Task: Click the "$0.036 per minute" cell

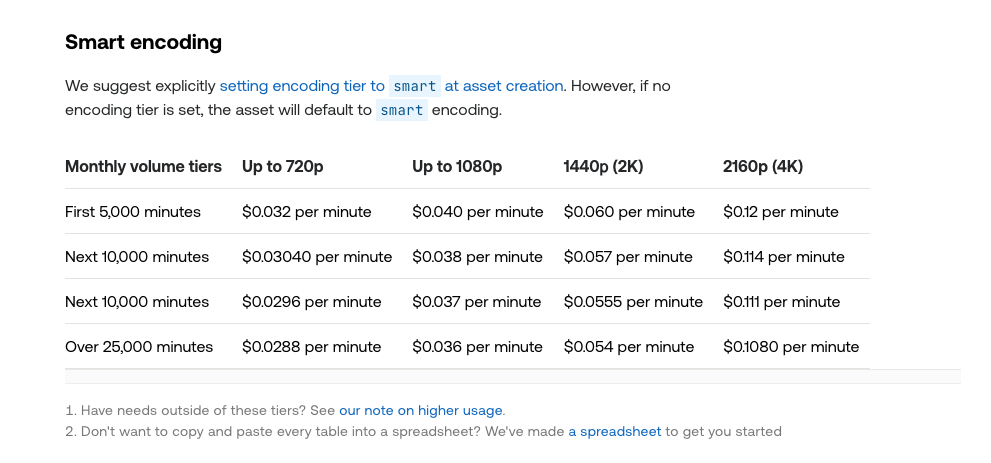Action: point(477,347)
